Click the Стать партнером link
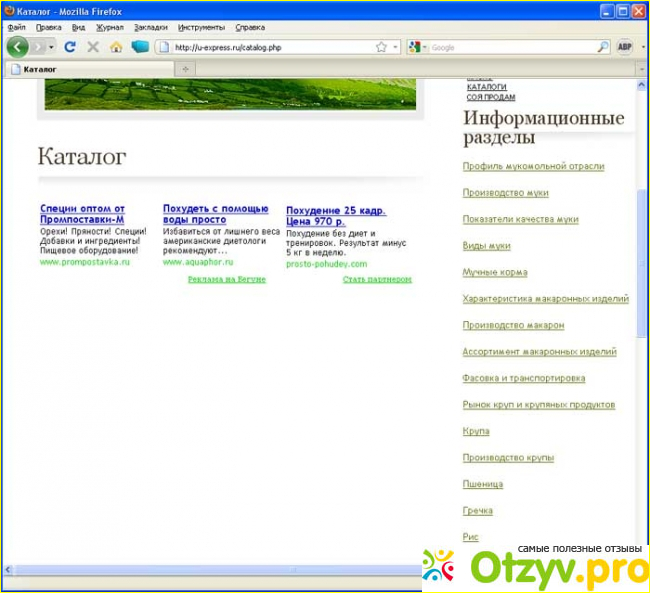 tap(377, 280)
